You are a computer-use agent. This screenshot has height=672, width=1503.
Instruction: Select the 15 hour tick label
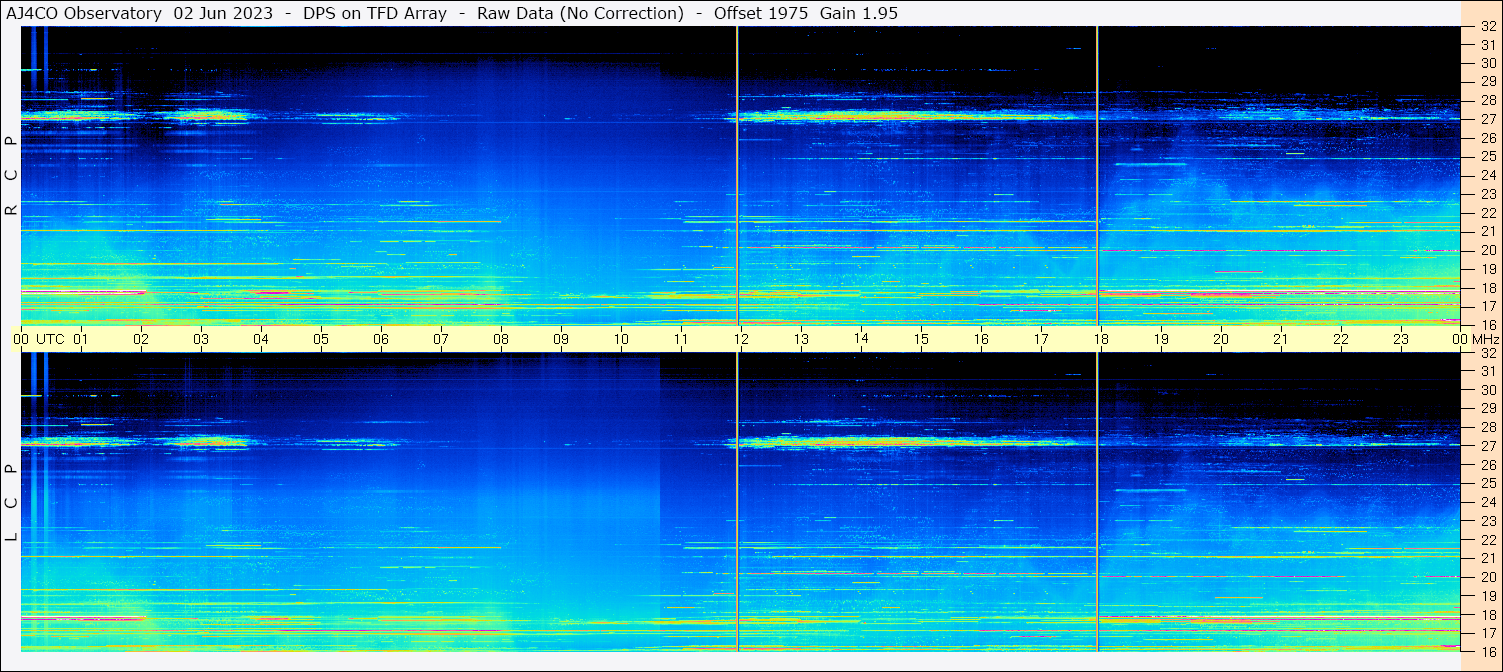(x=921, y=339)
